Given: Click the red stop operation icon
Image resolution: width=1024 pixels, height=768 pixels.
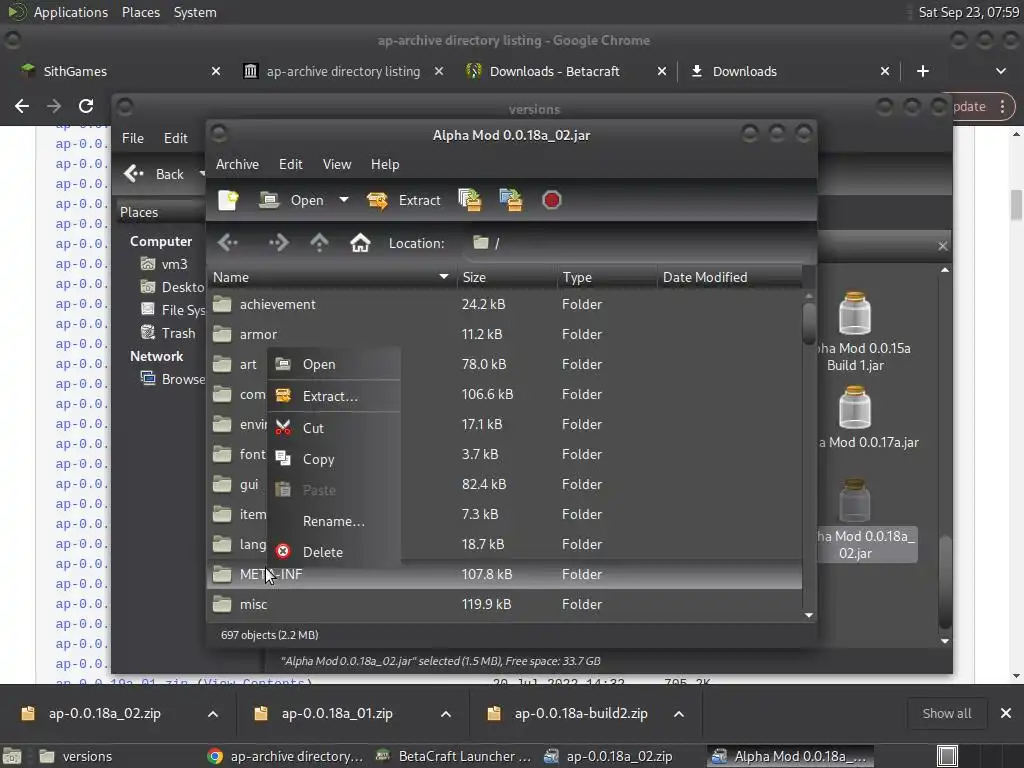Looking at the screenshot, I should (x=552, y=200).
